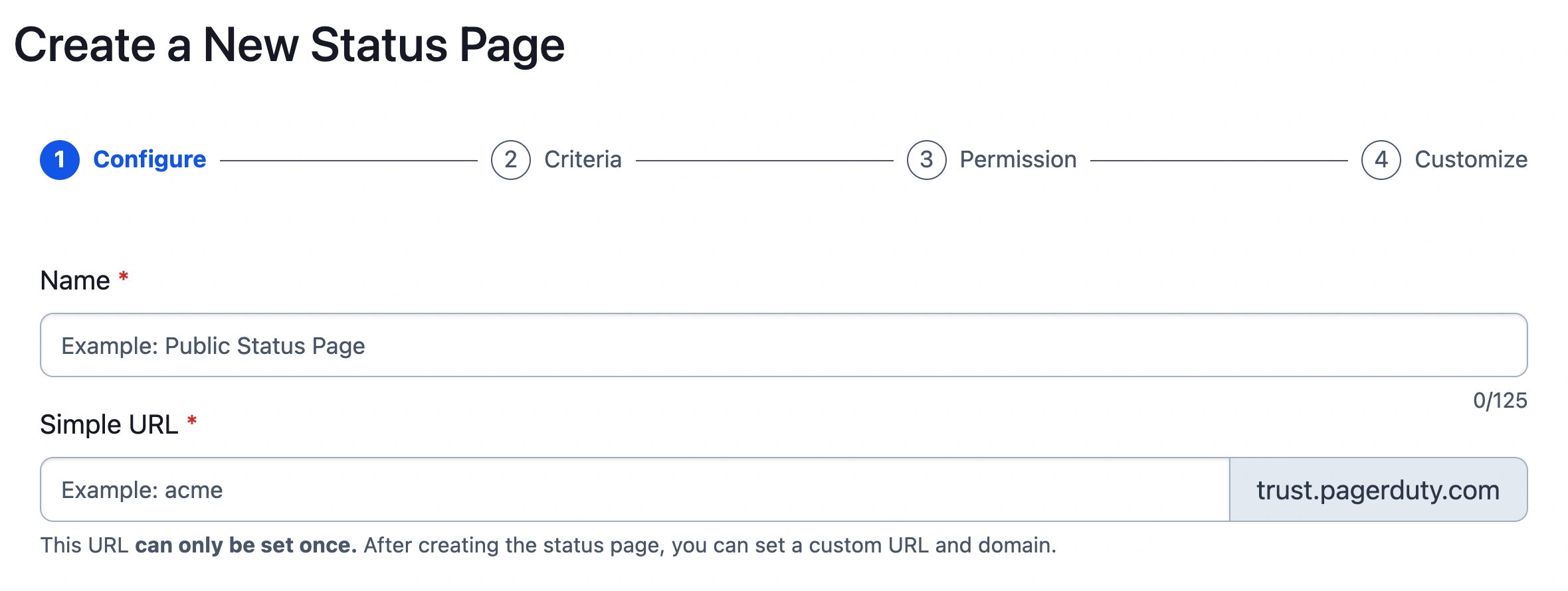Screen dimensions: 1568x591
Task: Click the step 3 circle icon
Action: (x=926, y=160)
